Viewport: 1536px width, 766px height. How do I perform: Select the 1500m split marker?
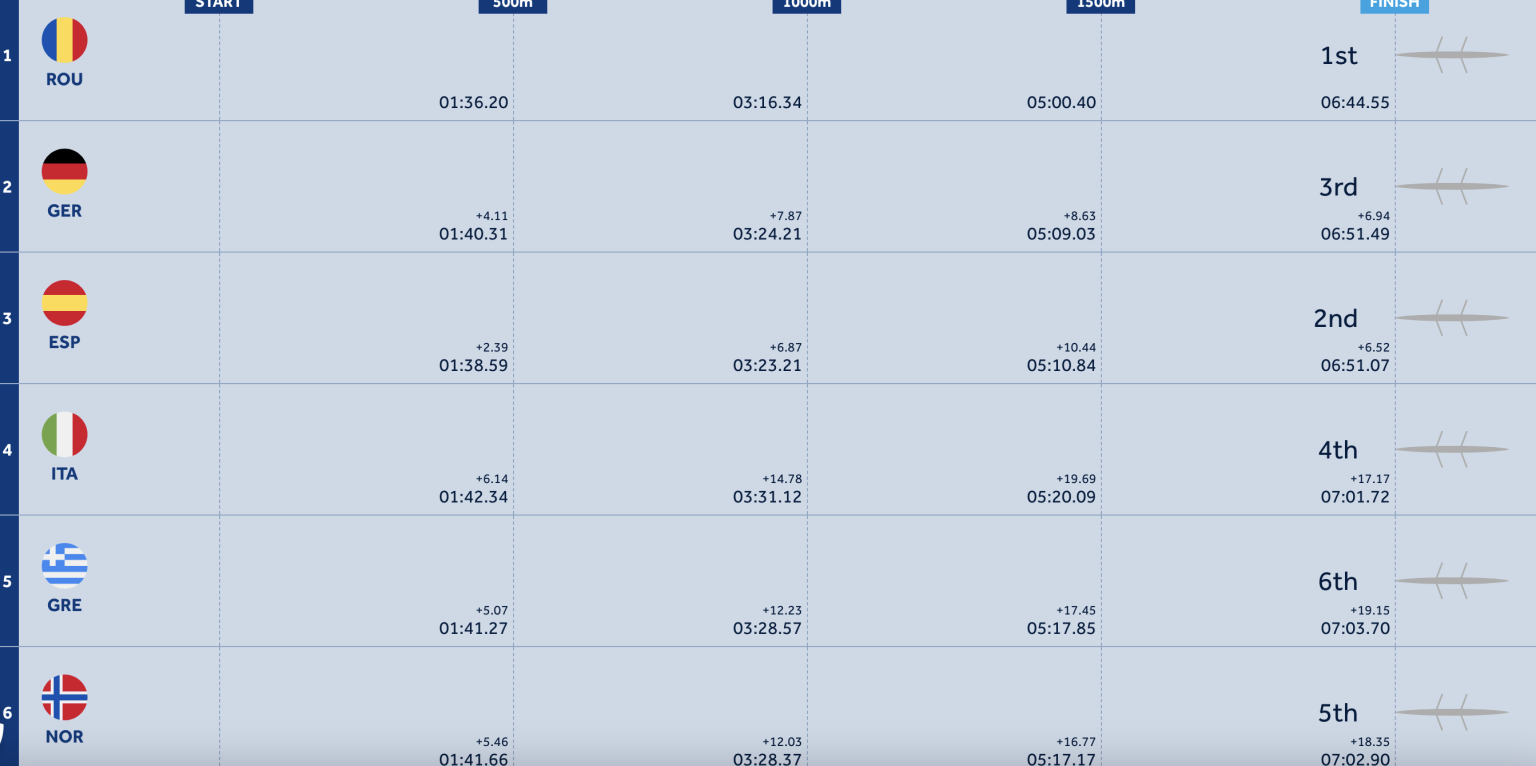pyautogui.click(x=1100, y=5)
